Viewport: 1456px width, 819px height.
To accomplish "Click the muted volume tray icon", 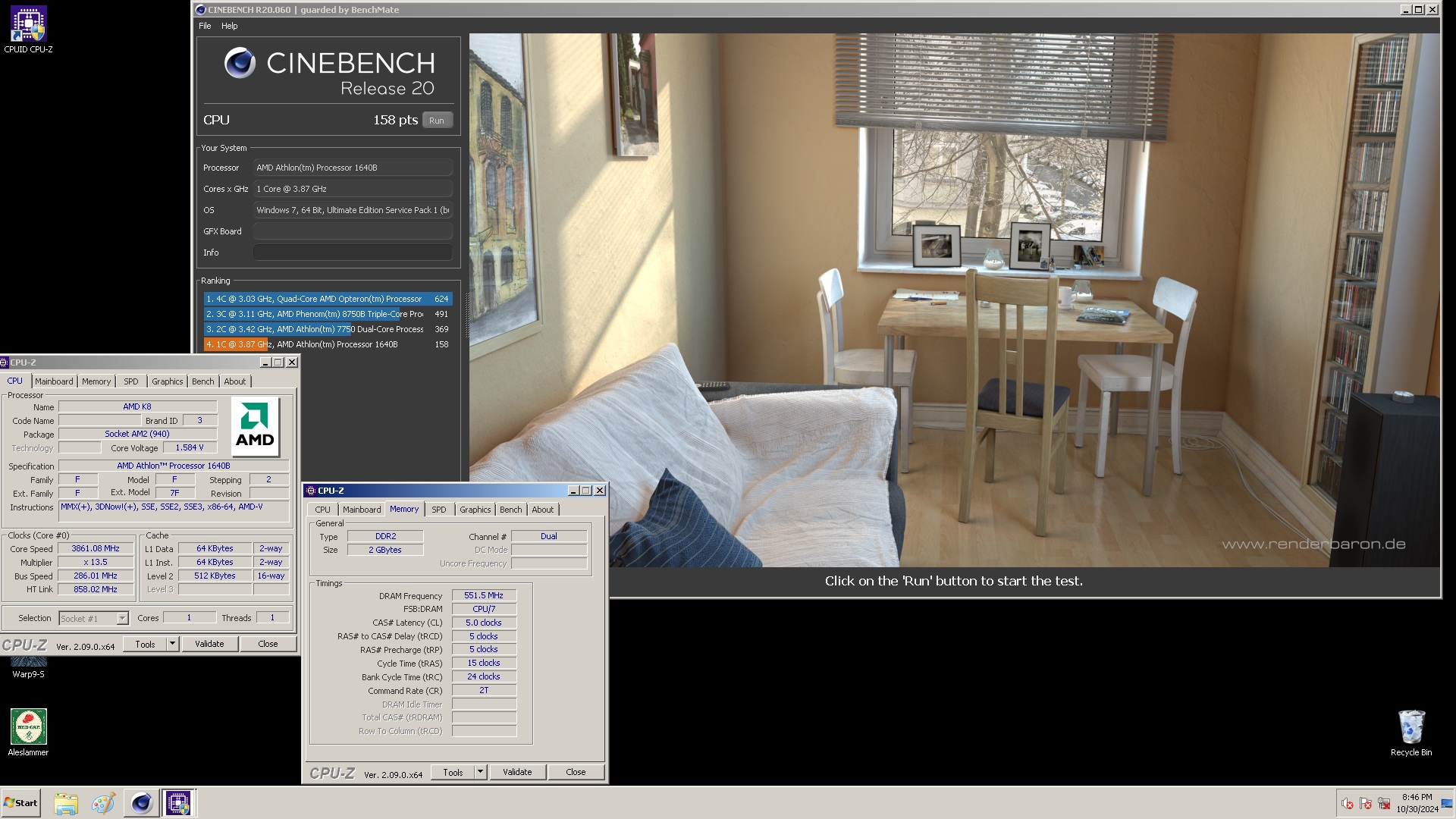I will [1348, 804].
